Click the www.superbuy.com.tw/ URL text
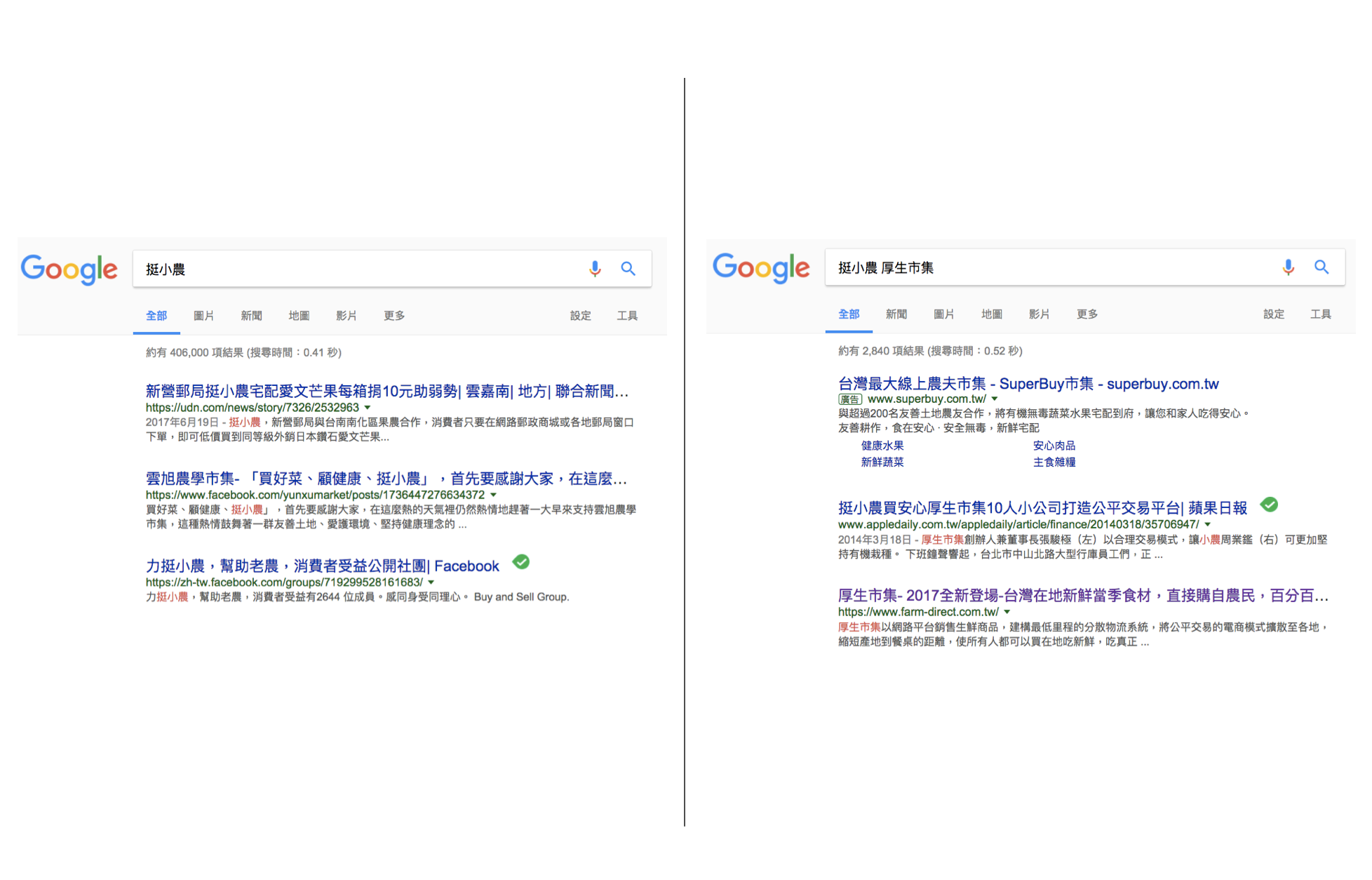The width and height of the screenshot is (1372, 880). click(x=927, y=399)
